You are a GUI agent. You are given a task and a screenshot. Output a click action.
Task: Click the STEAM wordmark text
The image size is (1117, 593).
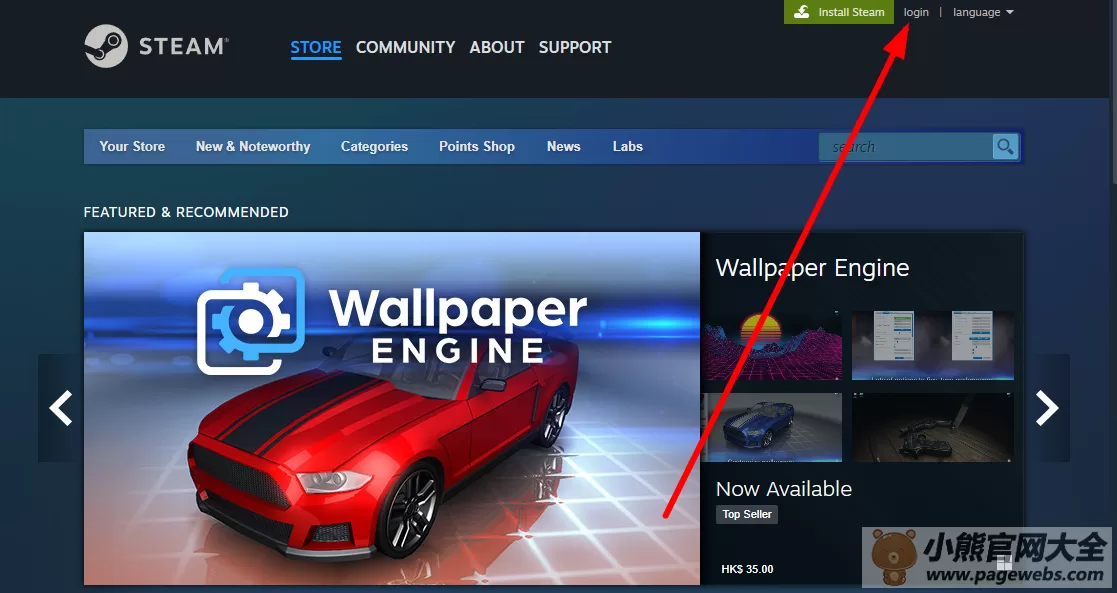(x=183, y=46)
